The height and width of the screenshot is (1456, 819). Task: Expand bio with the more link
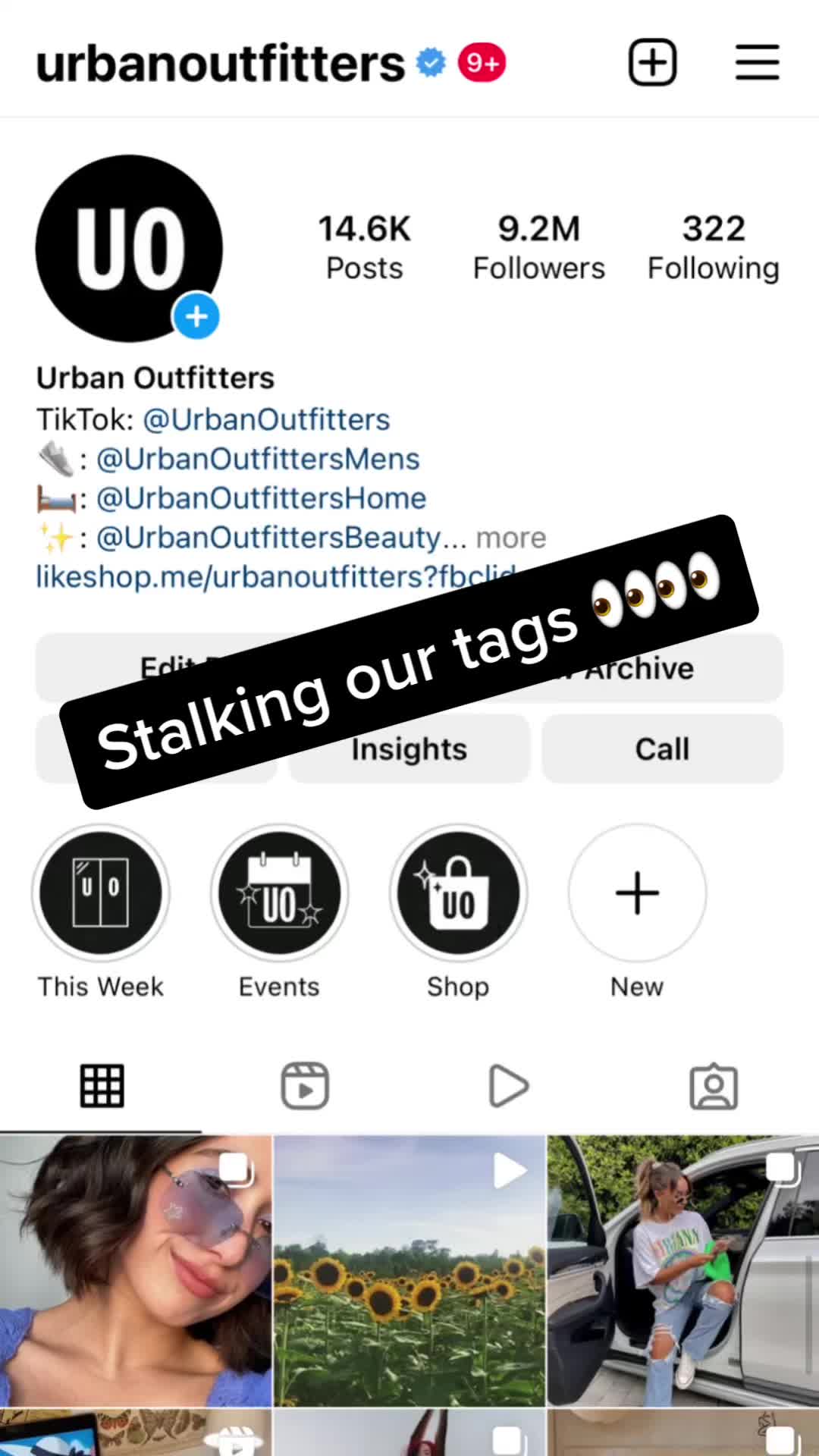[x=510, y=538]
